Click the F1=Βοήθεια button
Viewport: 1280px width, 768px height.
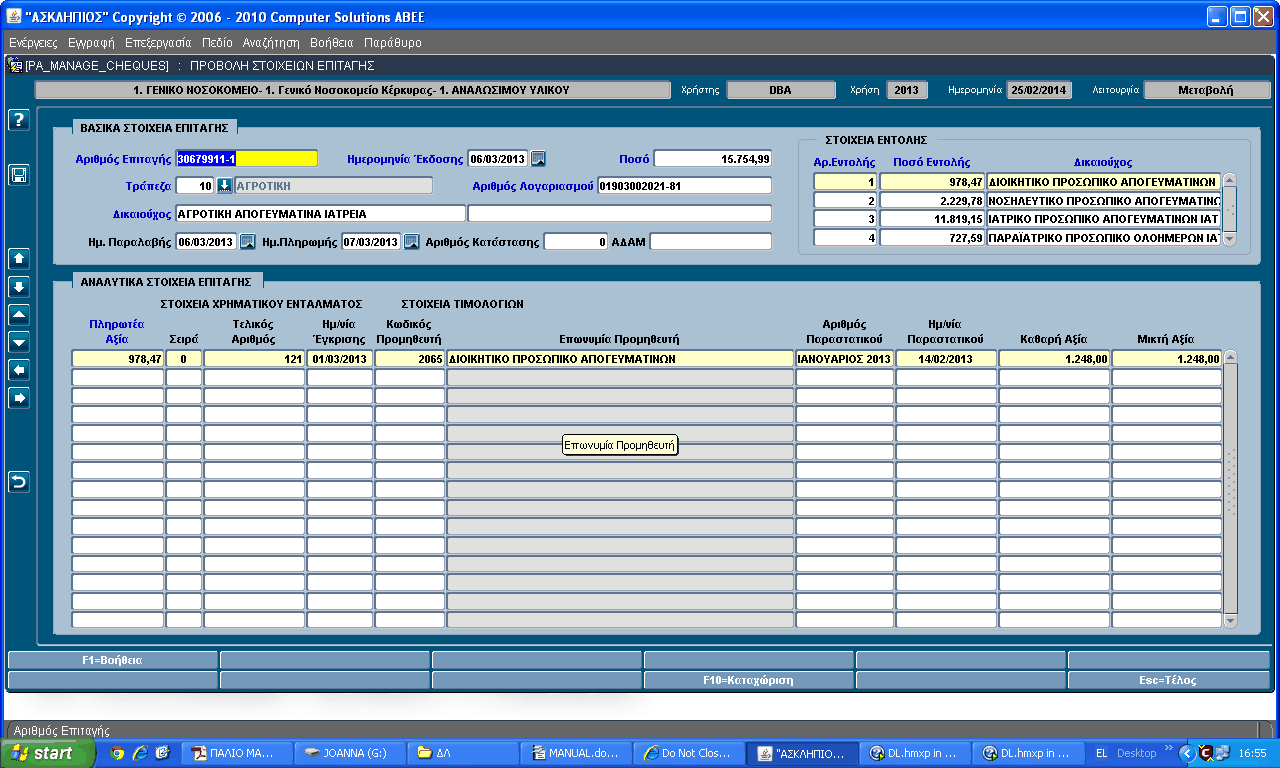(x=112, y=660)
